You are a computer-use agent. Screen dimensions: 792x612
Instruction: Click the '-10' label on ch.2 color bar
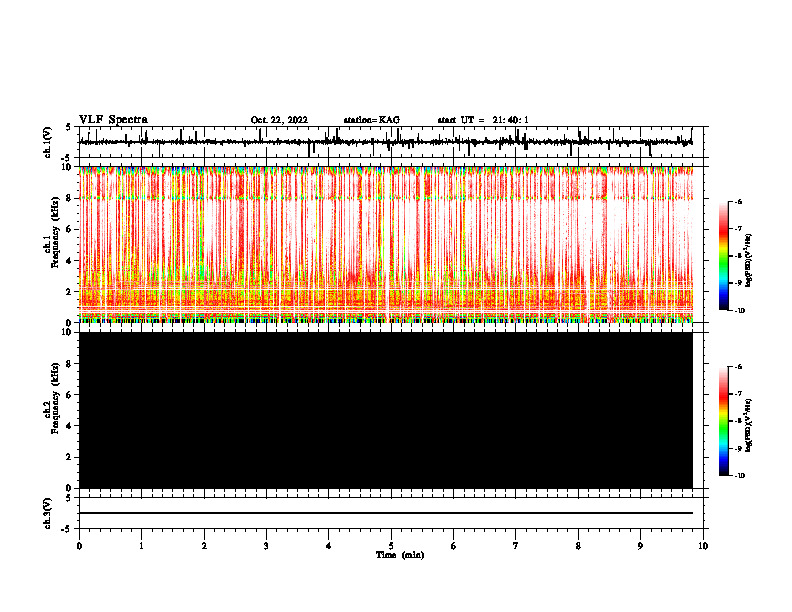click(739, 475)
